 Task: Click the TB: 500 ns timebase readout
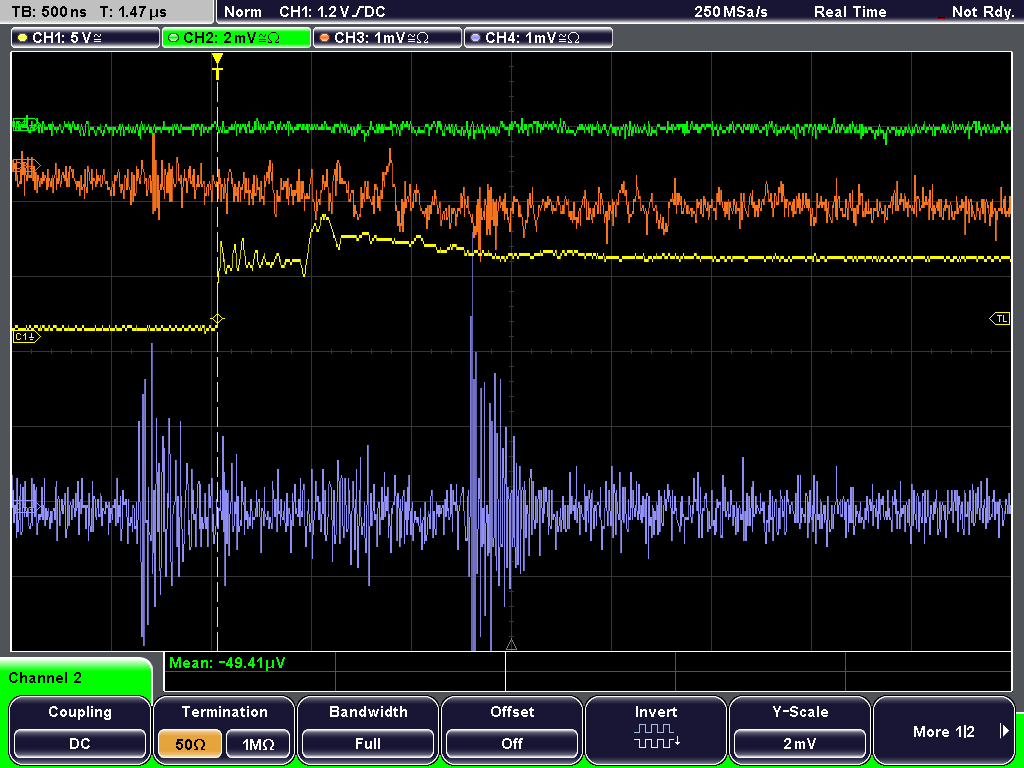(49, 12)
